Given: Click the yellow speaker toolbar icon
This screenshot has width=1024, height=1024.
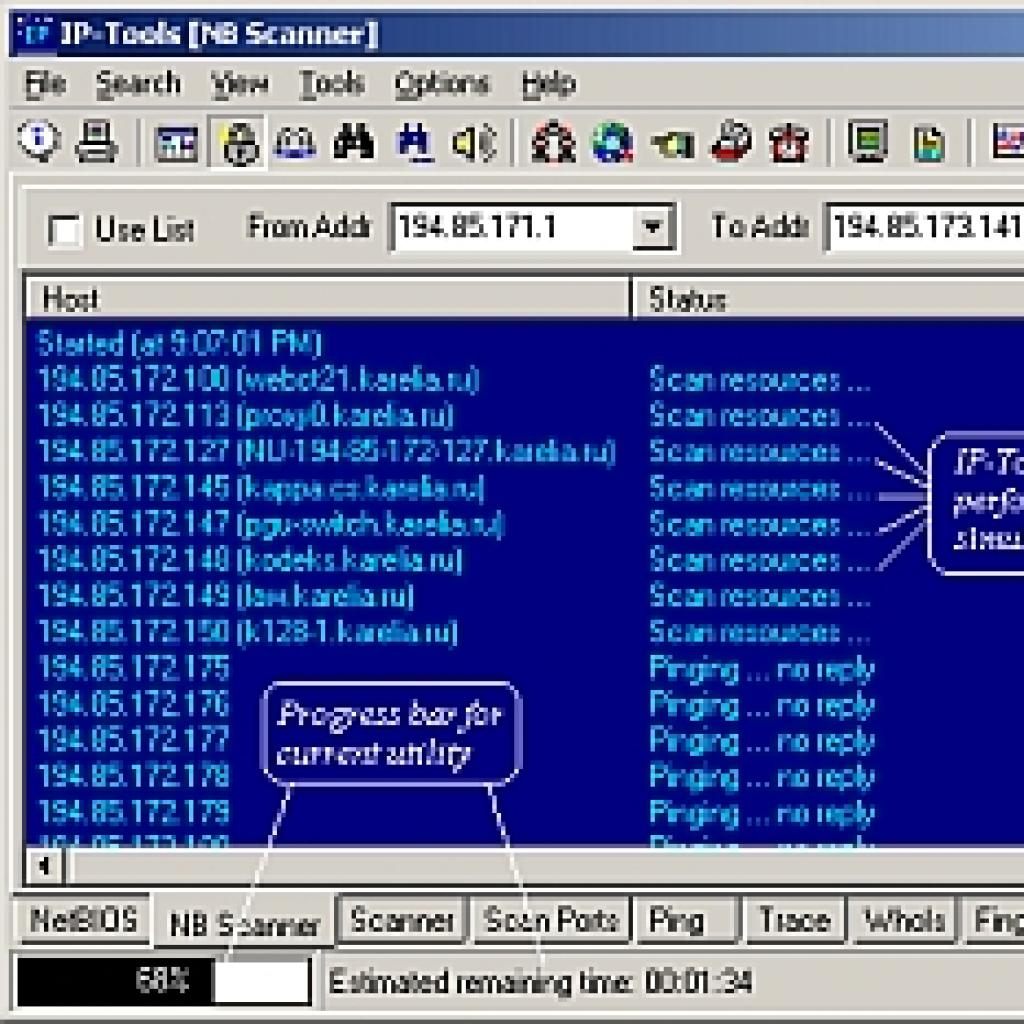Looking at the screenshot, I should (x=475, y=142).
